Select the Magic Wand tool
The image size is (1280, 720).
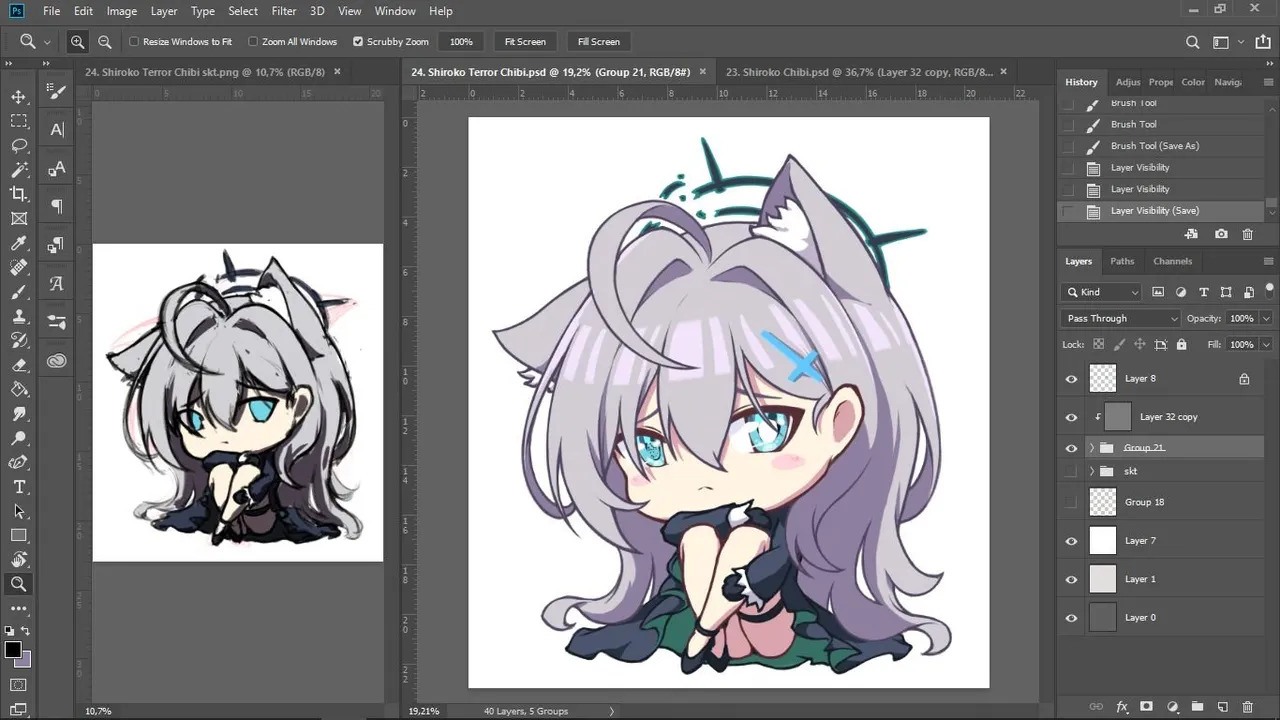coord(19,170)
